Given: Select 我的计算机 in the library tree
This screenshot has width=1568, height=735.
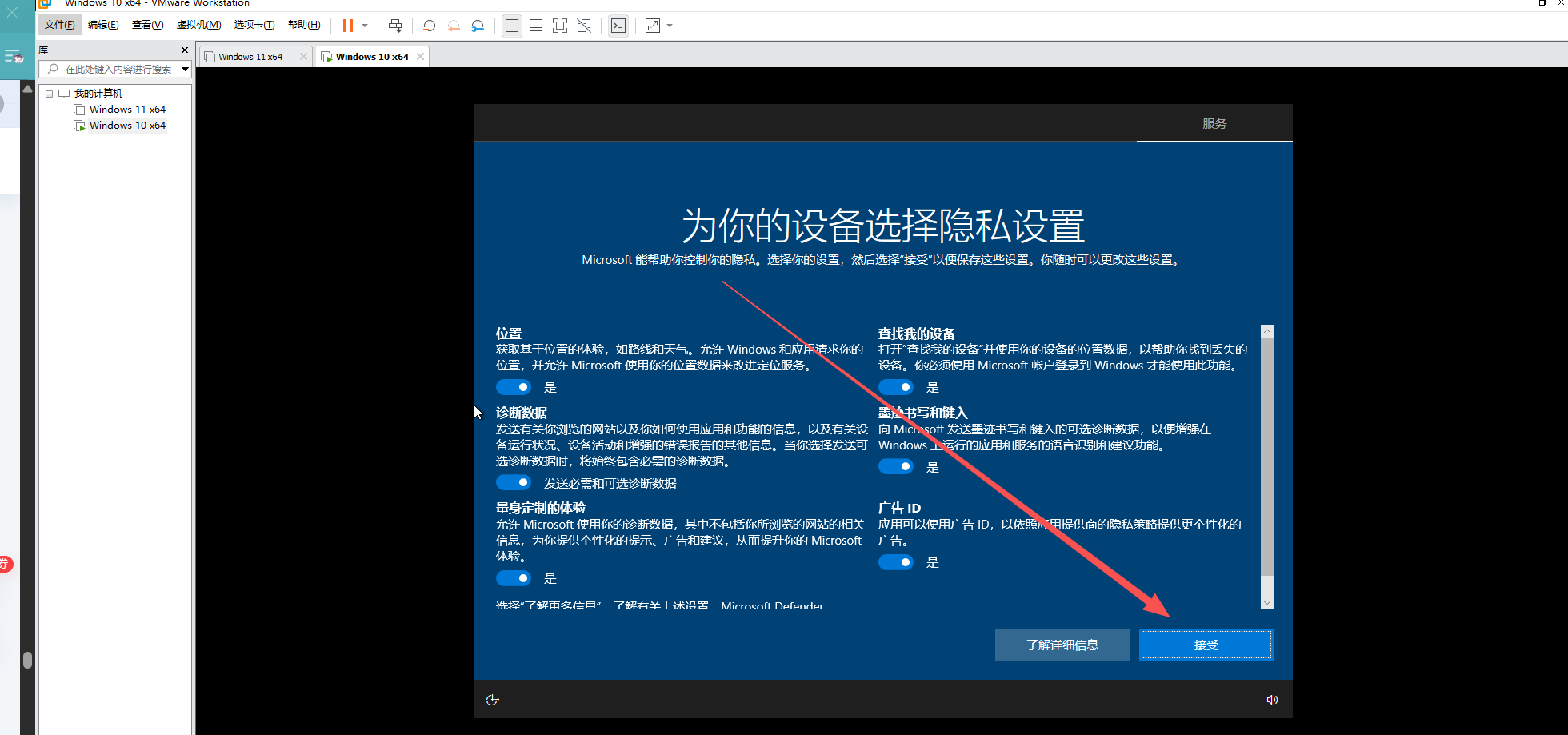Looking at the screenshot, I should [x=98, y=94].
